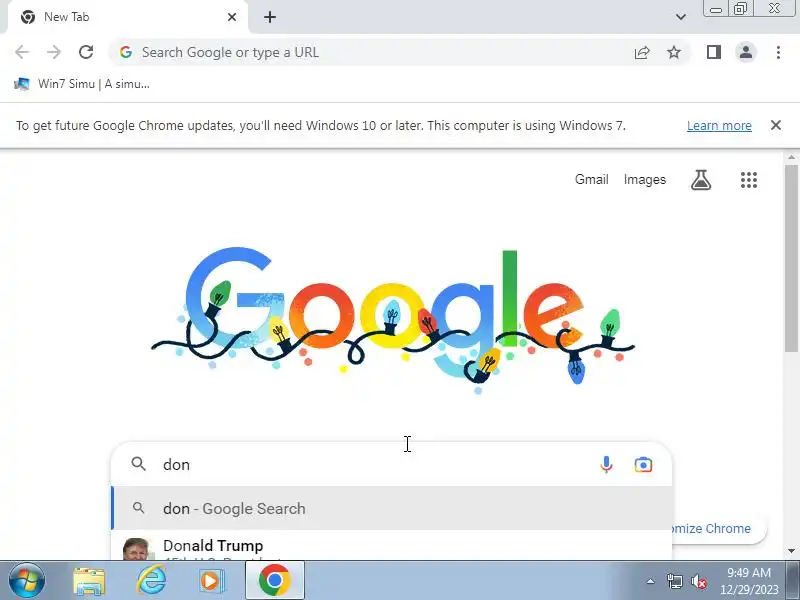Screen dimensions: 800x600
Task: Open Search Labs flask icon
Action: (701, 180)
